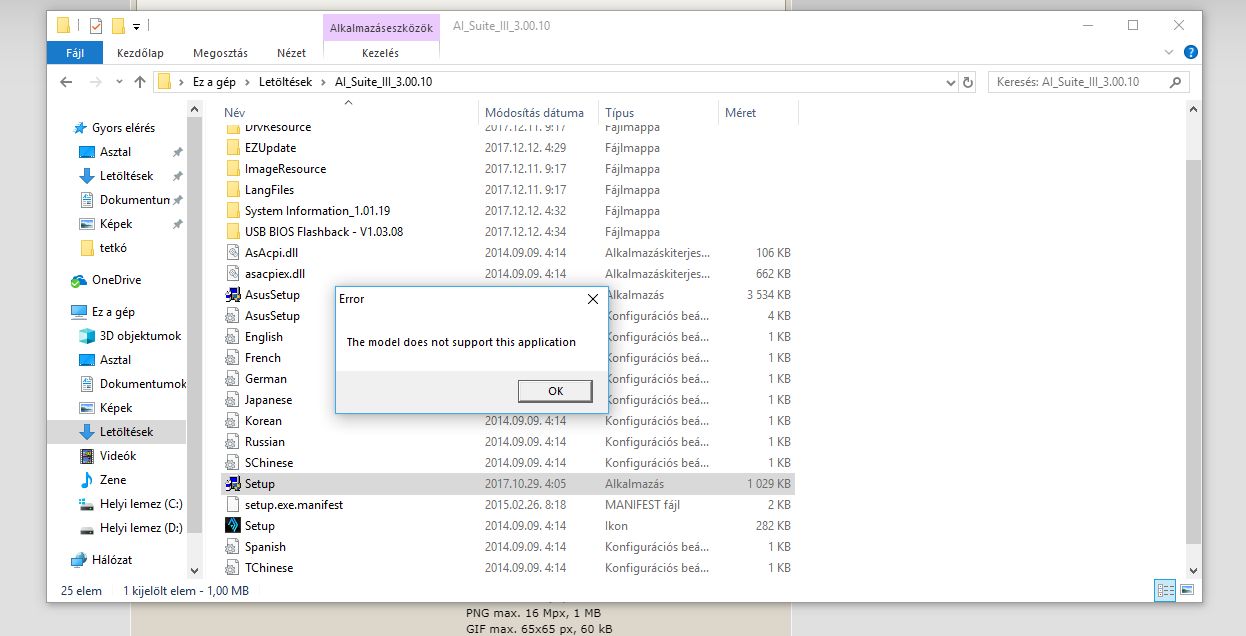1246x636 pixels.
Task: Open the quick access toolbar customize dropdown
Action: coord(136,26)
